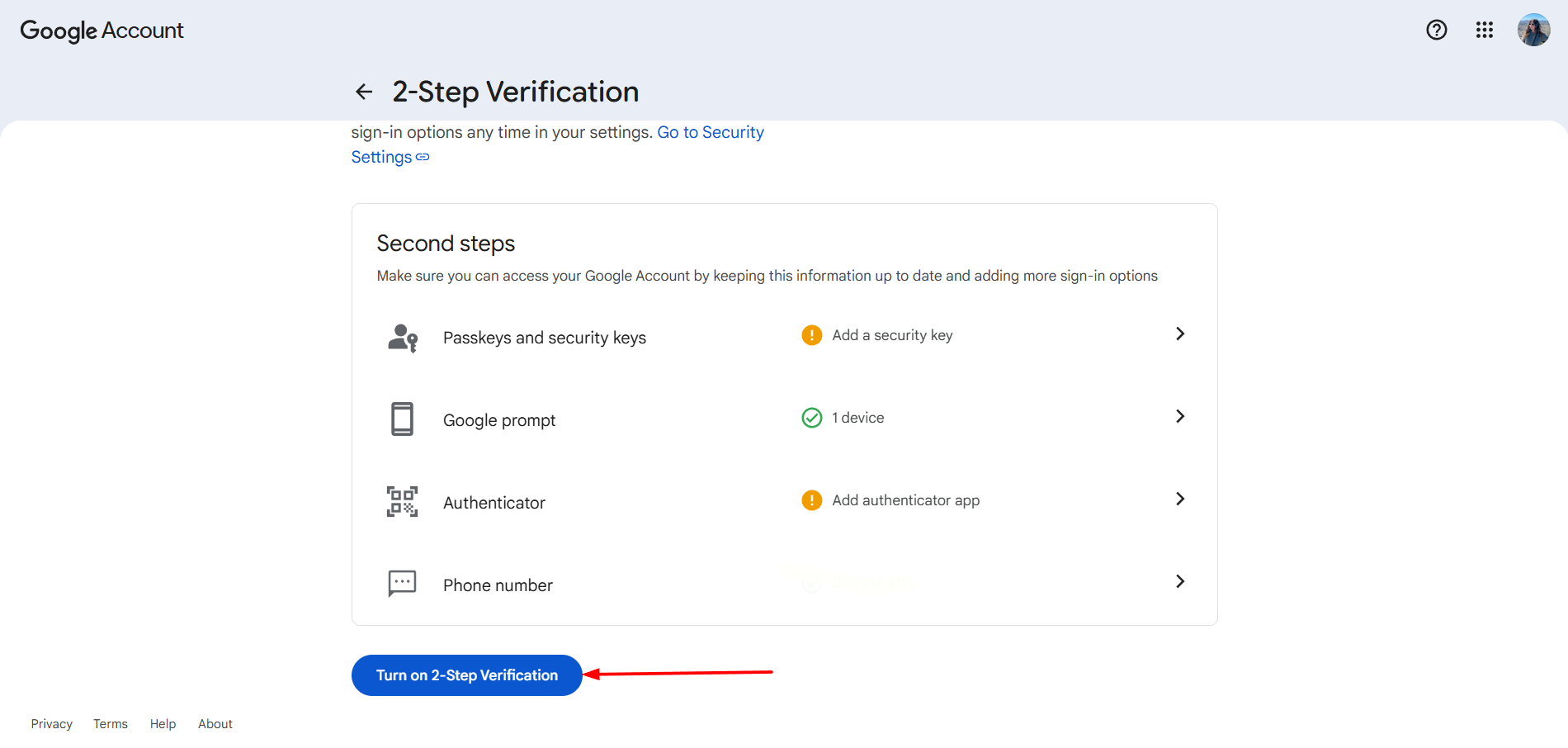1568x748 pixels.
Task: Expand the Phone number row chevron
Action: point(1180,581)
